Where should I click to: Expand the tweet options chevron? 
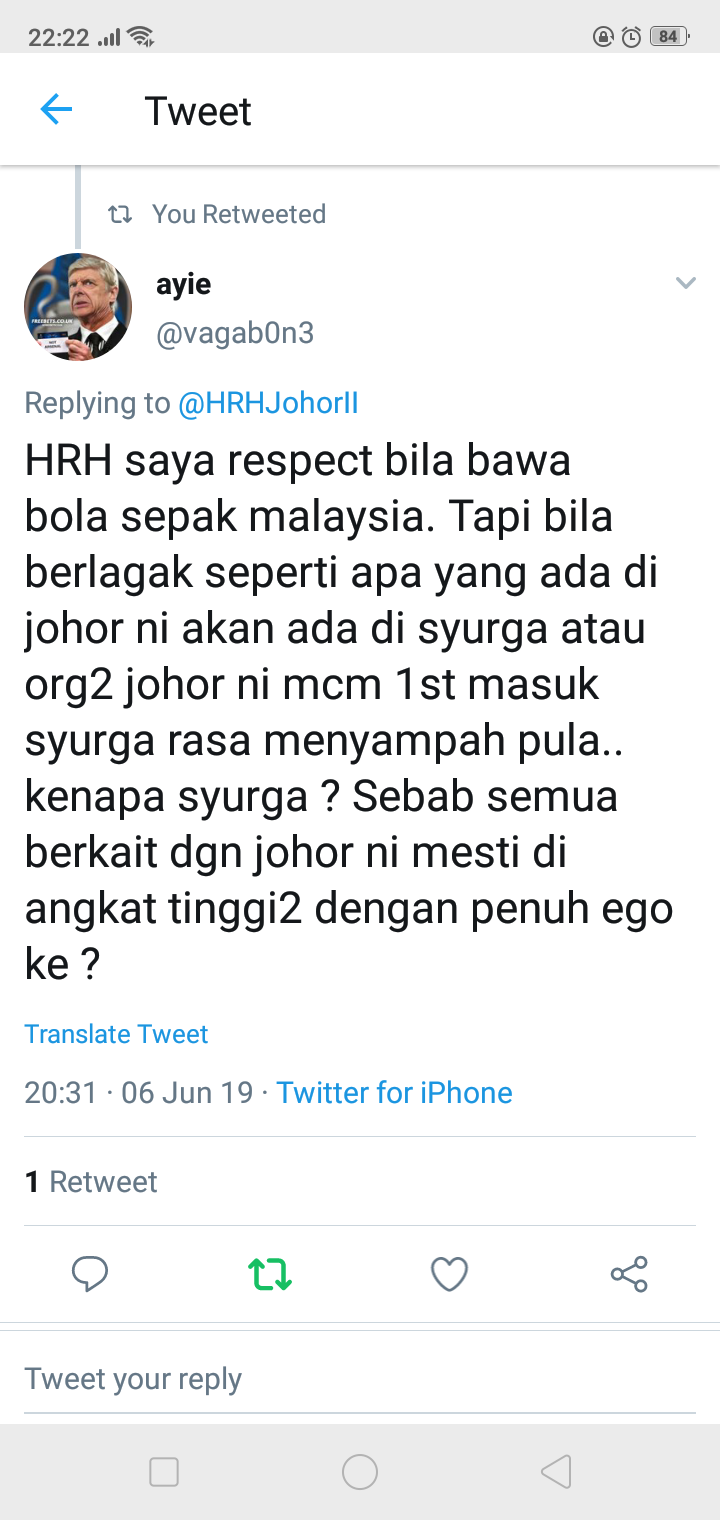coord(685,283)
